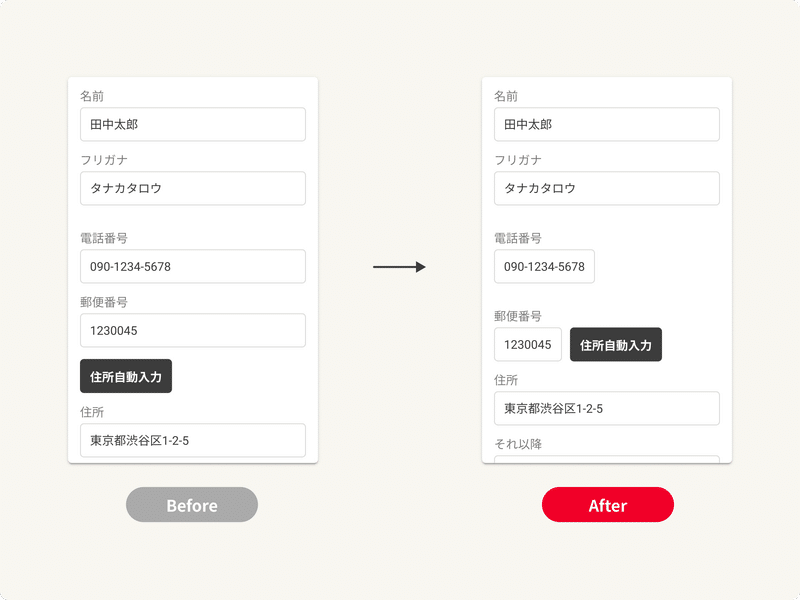Viewport: 800px width, 600px height.
Task: Click the 名前 field in After form
Action: 607,124
